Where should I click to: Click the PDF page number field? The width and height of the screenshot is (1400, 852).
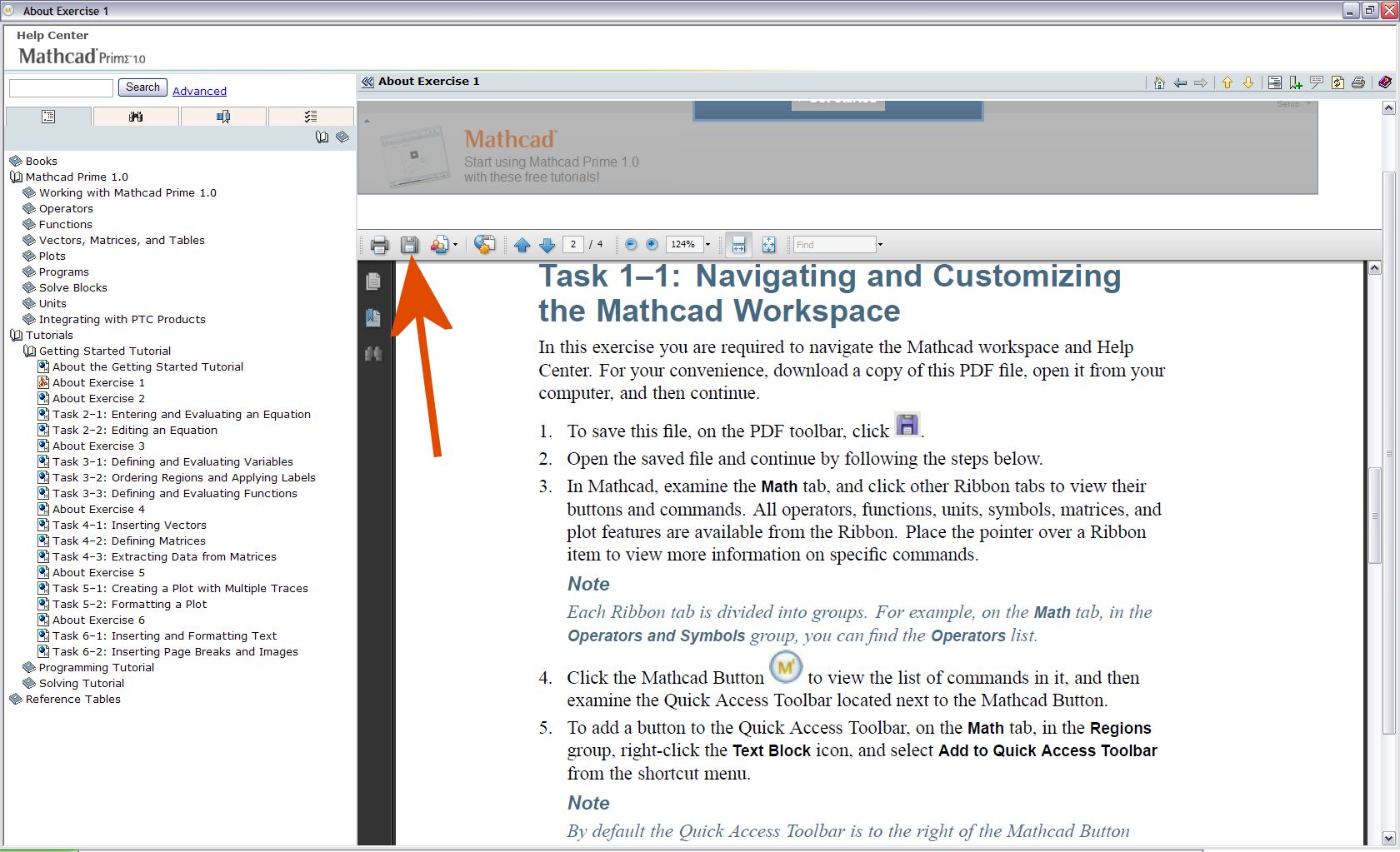573,244
